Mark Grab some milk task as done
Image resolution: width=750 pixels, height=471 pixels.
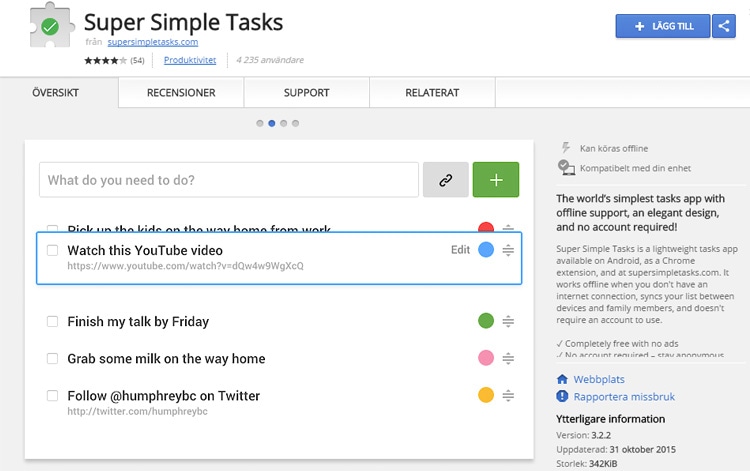52,358
